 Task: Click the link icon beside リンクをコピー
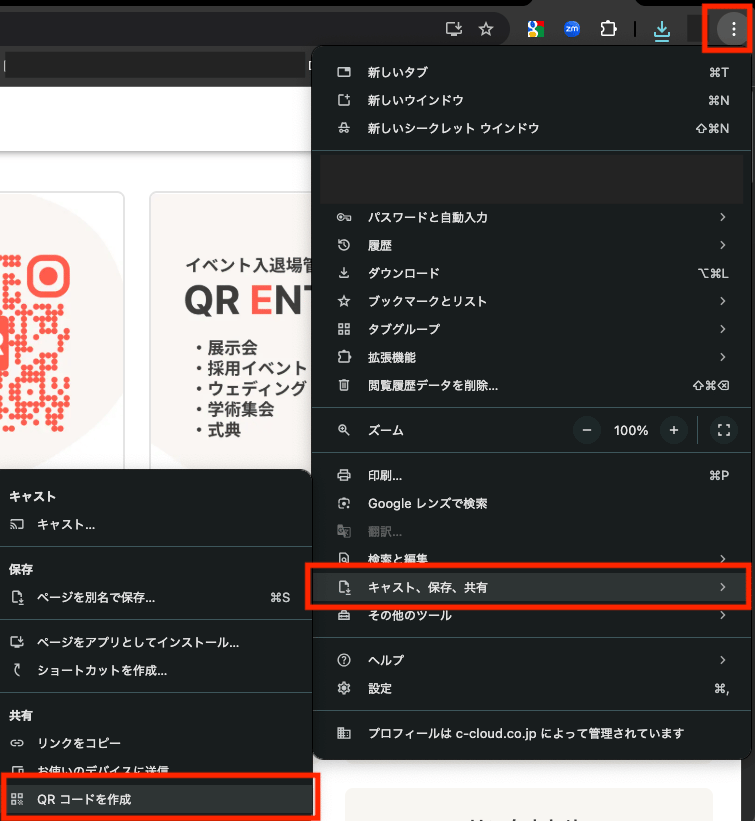pos(17,743)
